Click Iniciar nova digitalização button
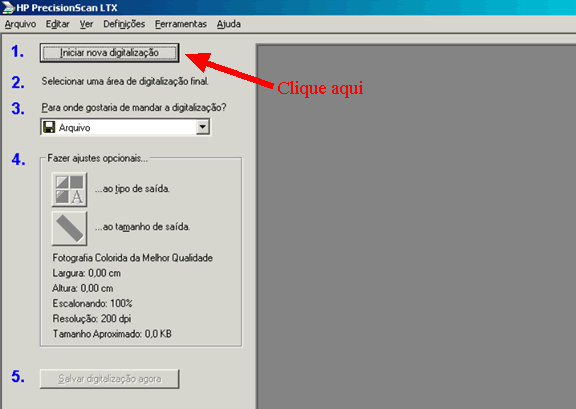Screen dimensions: 576x409 point(109,53)
